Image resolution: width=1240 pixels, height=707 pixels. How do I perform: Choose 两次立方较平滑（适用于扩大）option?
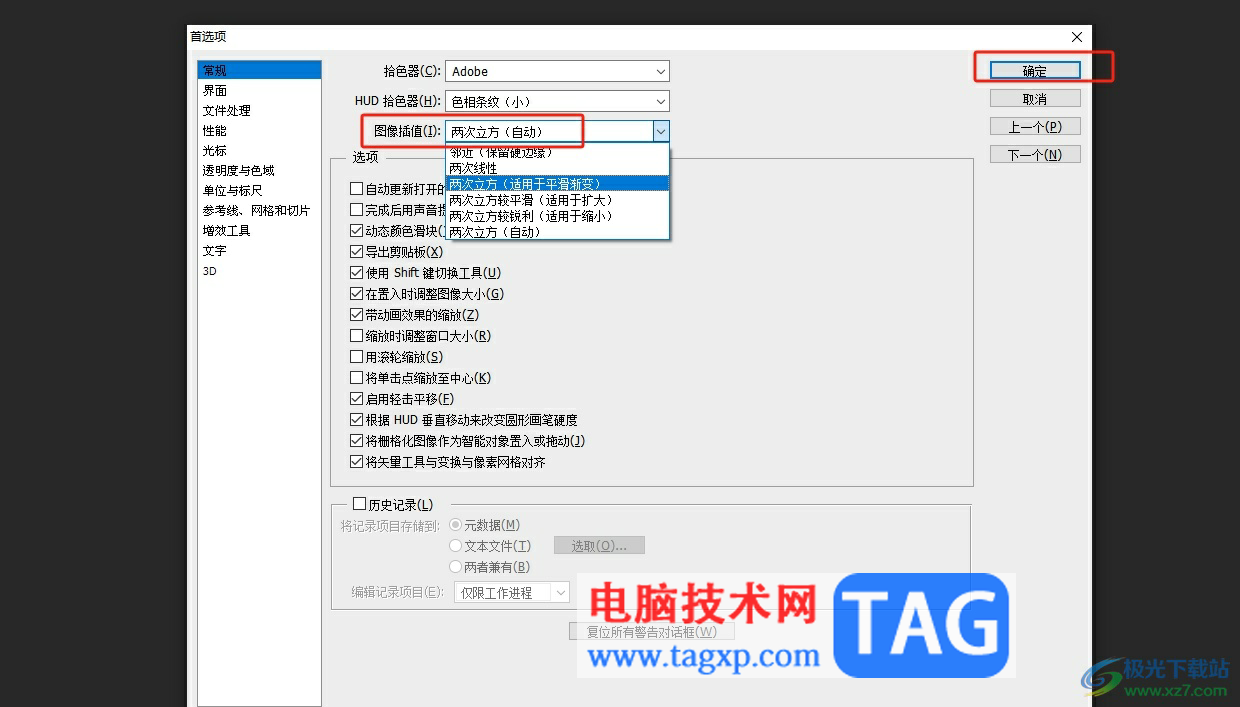pyautogui.click(x=557, y=199)
